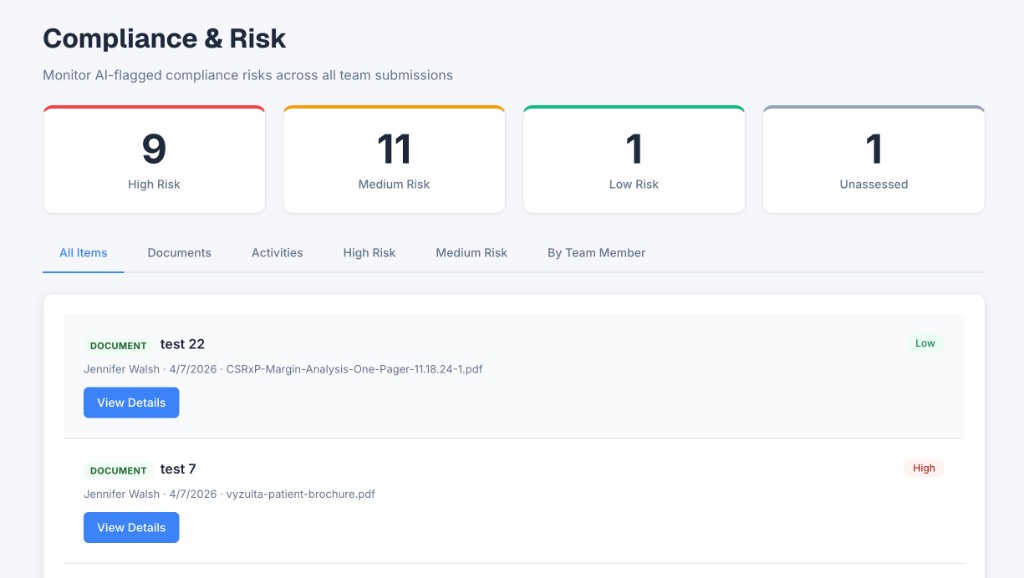Click the Low risk badge on test 22
The width and height of the screenshot is (1024, 578).
(924, 343)
